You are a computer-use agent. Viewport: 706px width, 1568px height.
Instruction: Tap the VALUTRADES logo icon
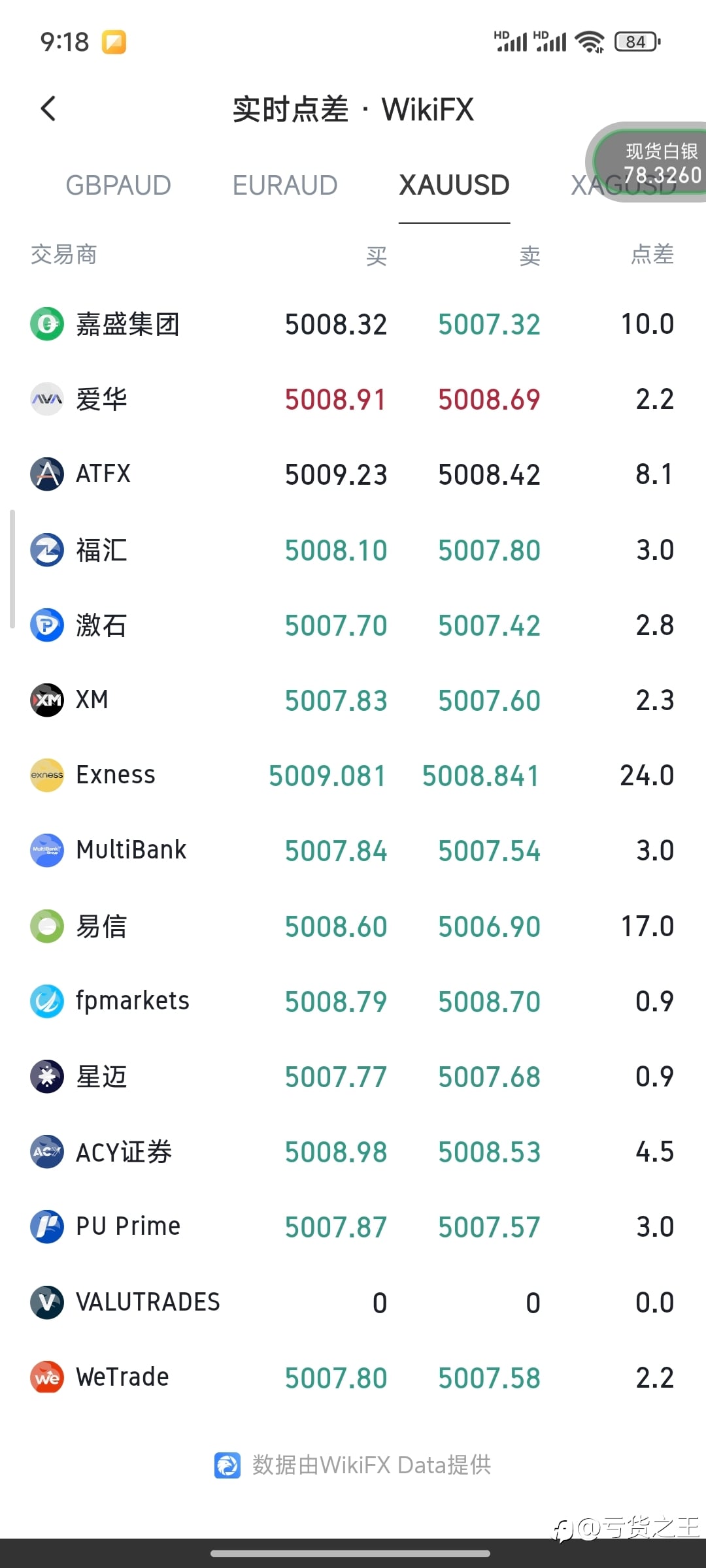[47, 1302]
